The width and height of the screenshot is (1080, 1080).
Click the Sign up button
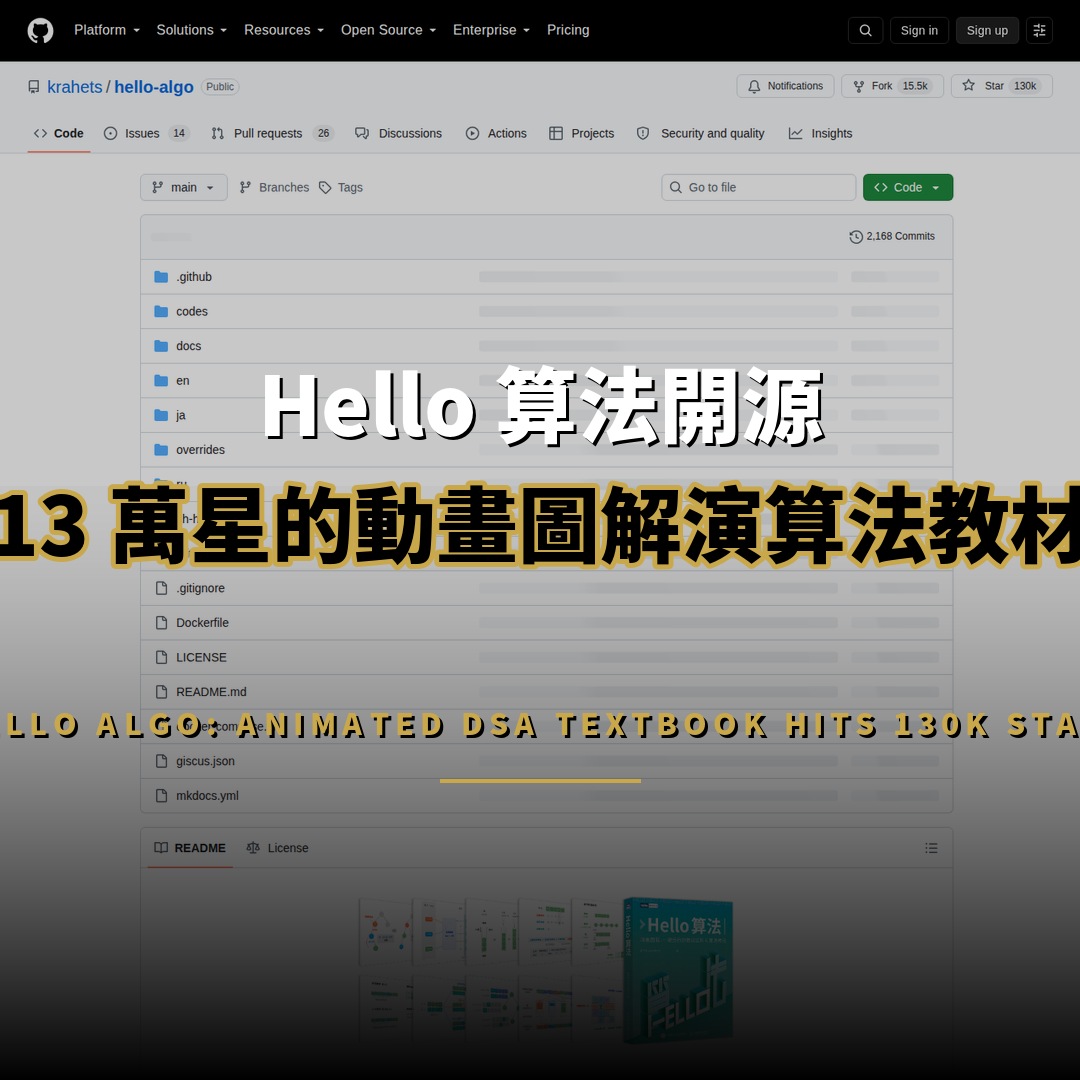(x=987, y=30)
